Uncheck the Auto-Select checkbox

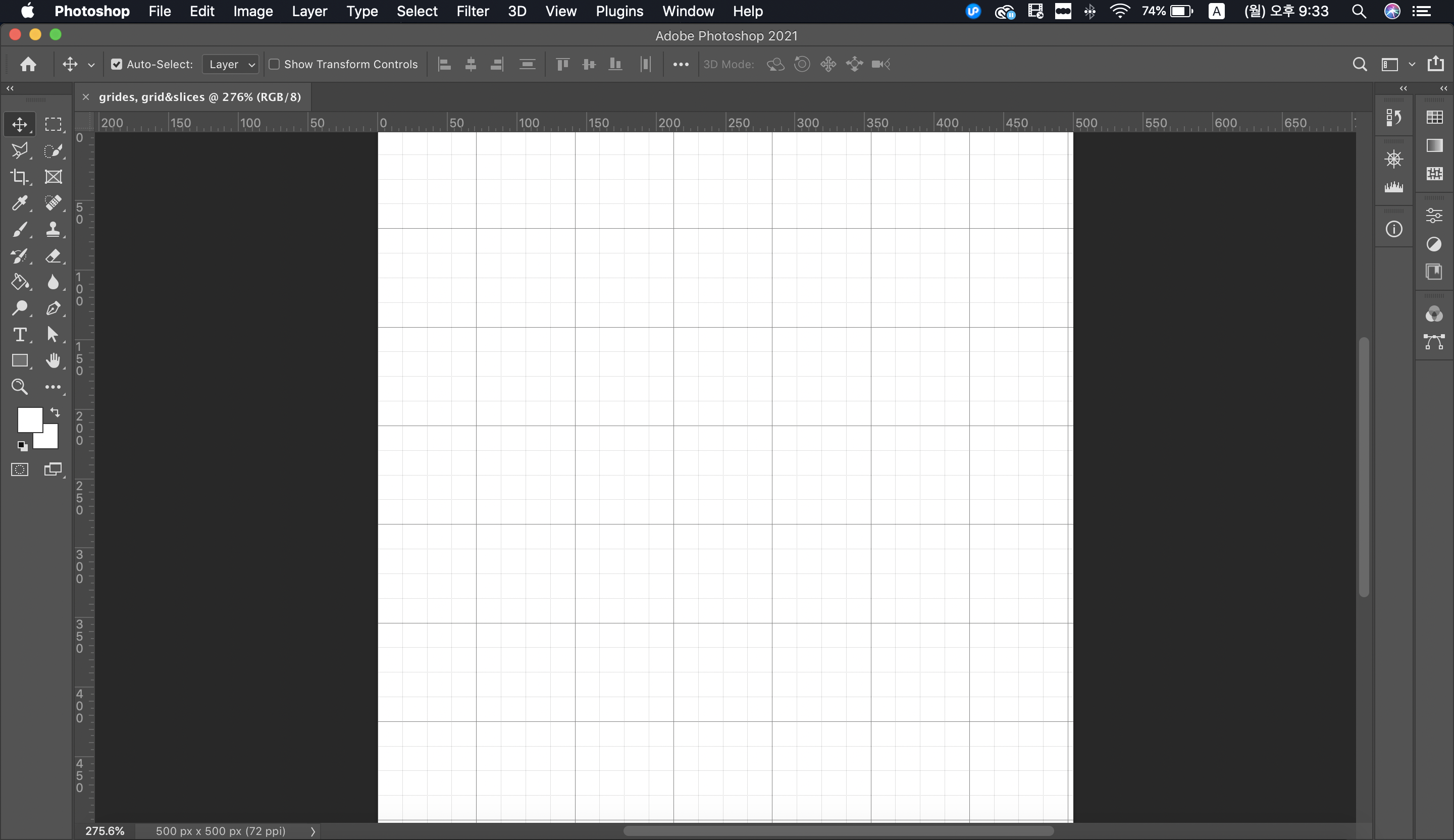117,64
